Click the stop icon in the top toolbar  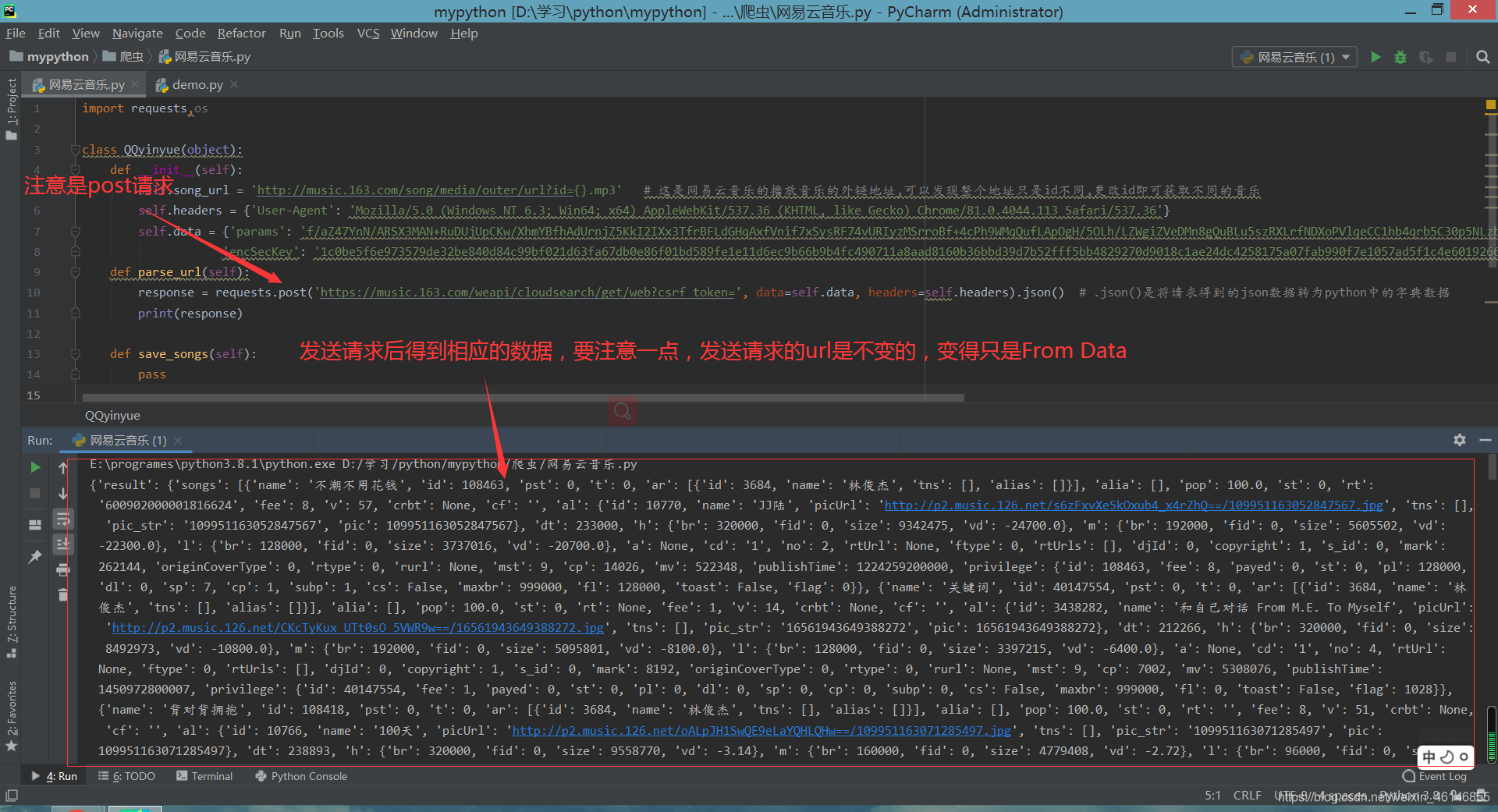1451,57
